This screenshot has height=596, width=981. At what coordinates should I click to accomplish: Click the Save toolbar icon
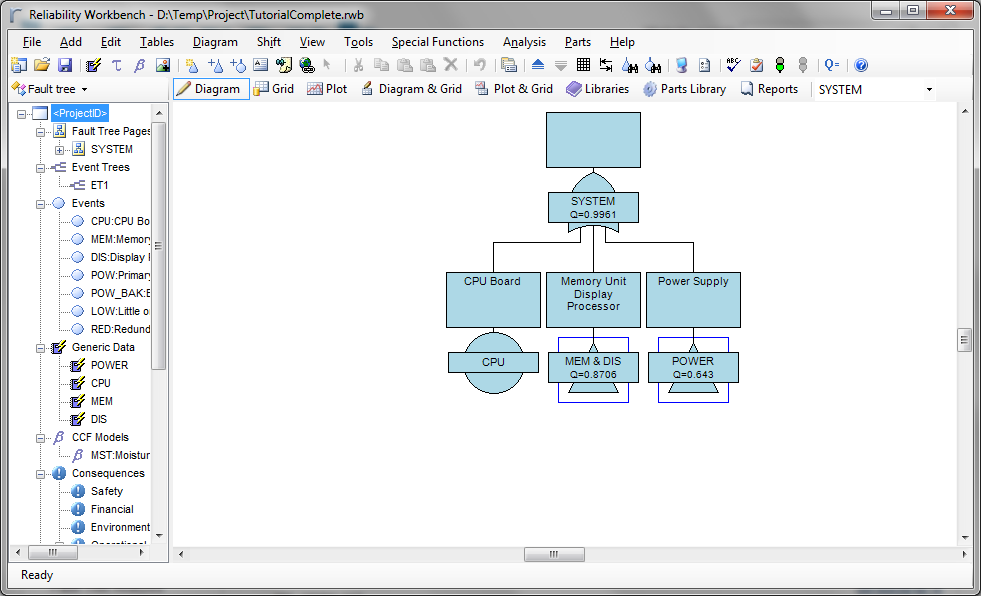64,64
